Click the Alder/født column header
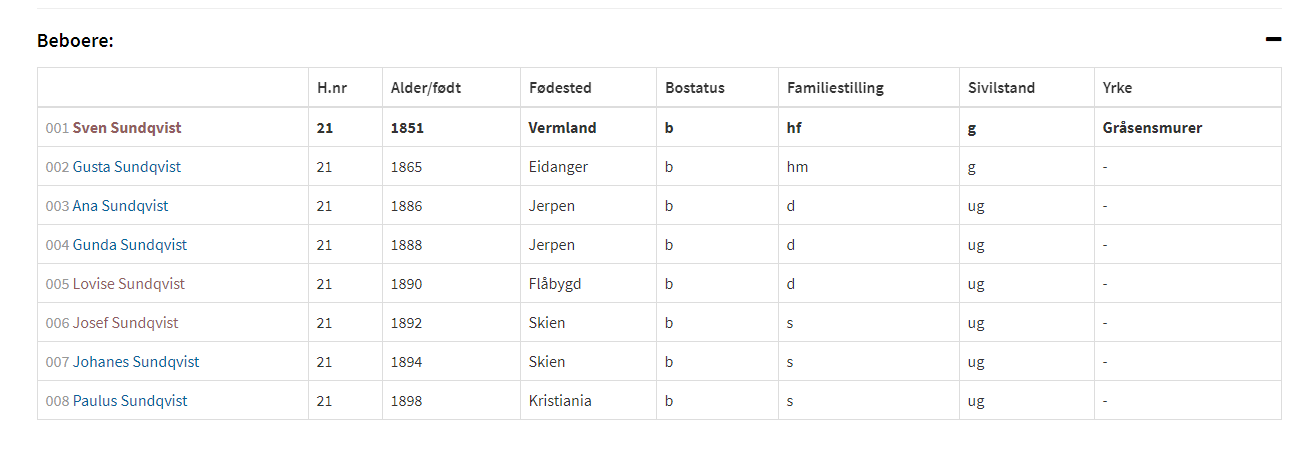Viewport: 1292px width, 451px height. (x=426, y=88)
